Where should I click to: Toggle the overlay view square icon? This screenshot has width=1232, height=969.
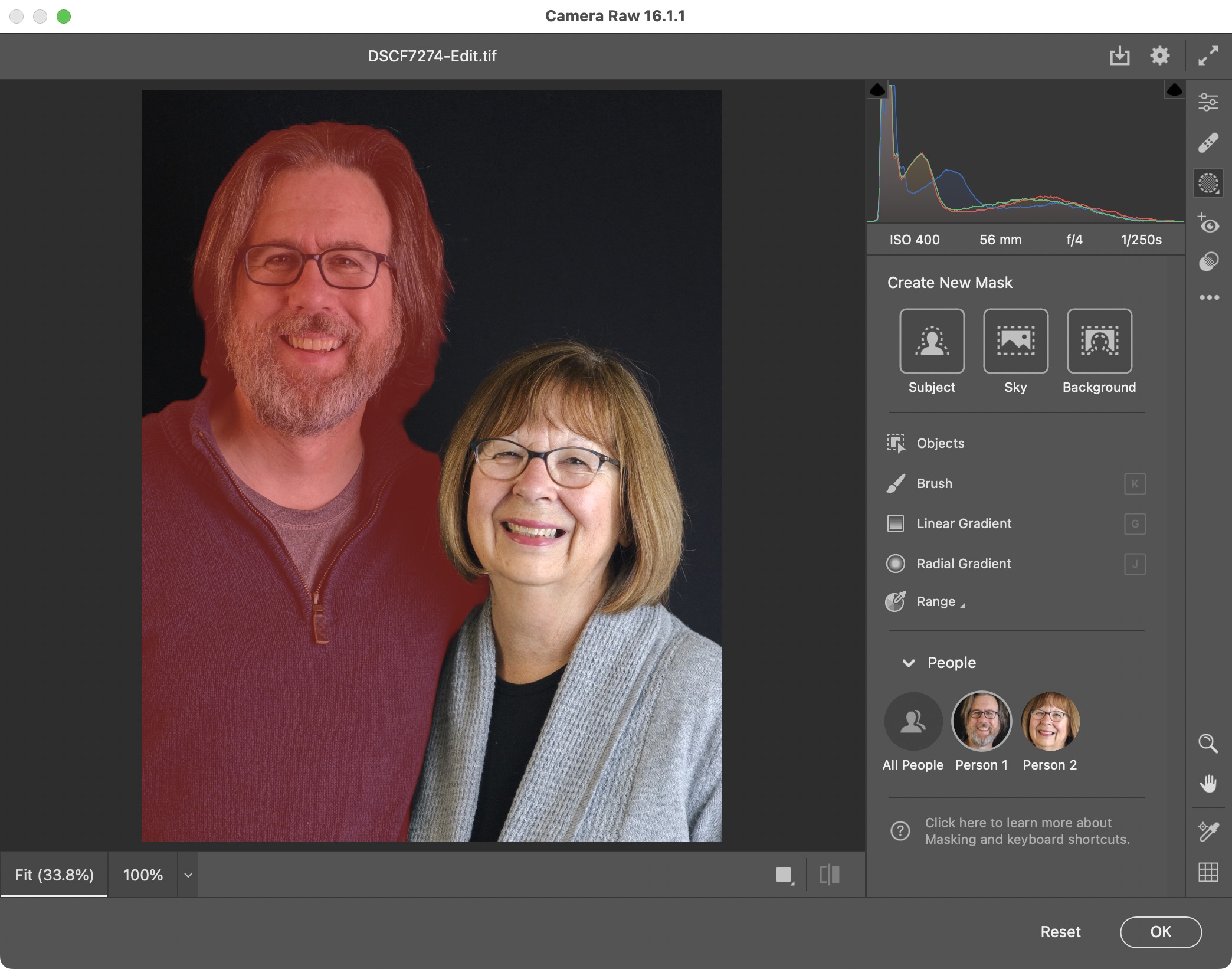click(x=784, y=875)
